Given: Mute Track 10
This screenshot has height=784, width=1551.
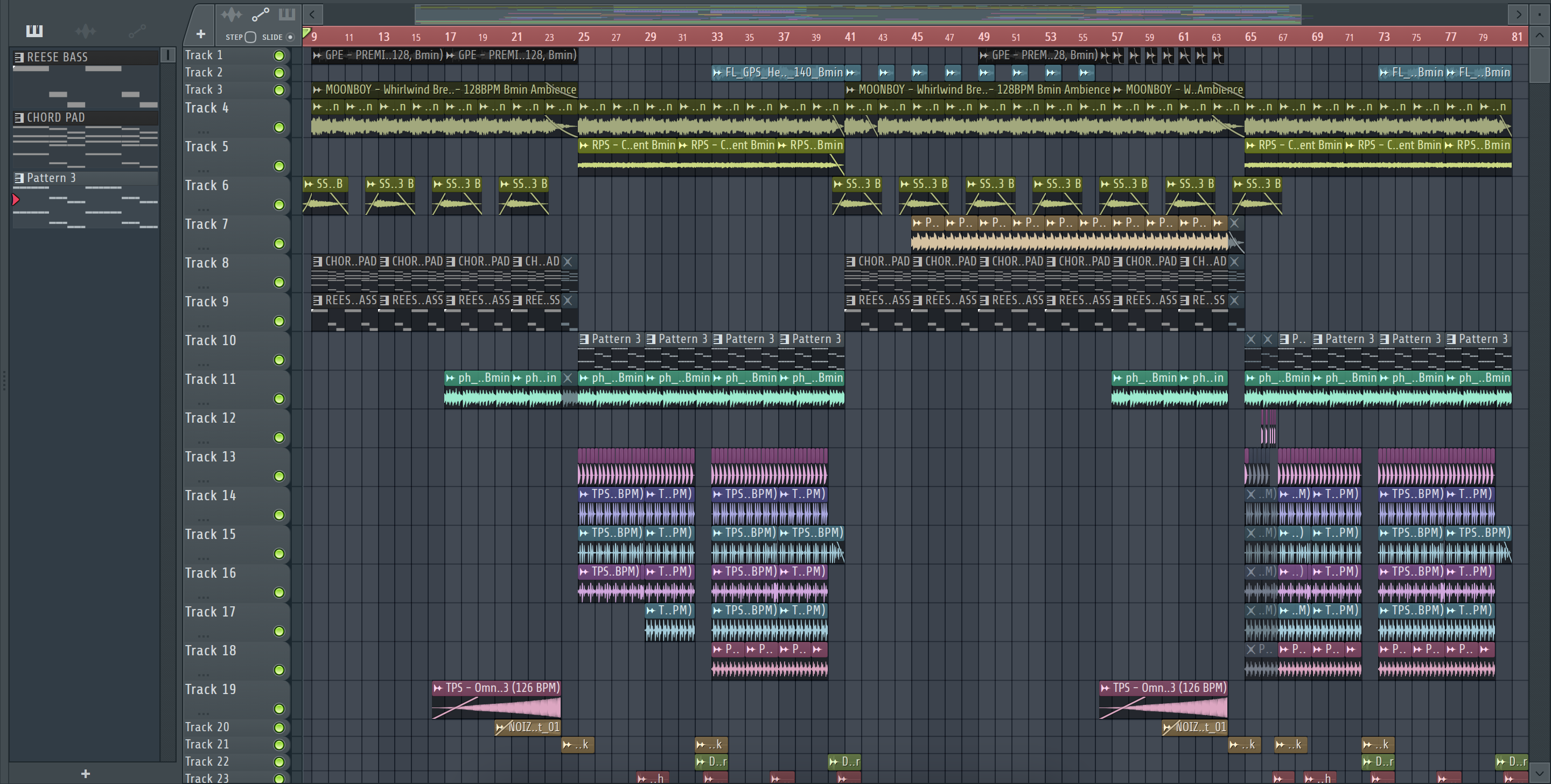Looking at the screenshot, I should click(x=279, y=360).
